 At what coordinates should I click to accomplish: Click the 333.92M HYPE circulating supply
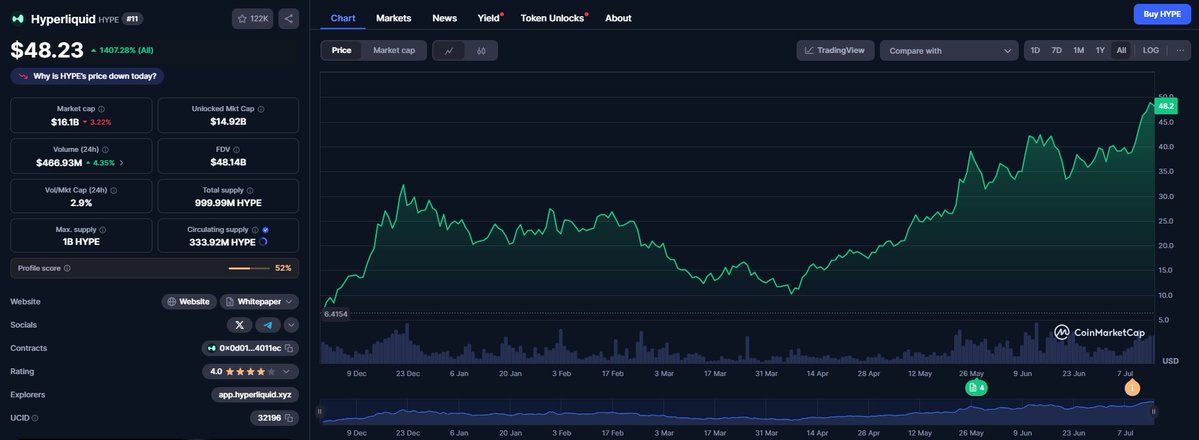click(x=222, y=242)
